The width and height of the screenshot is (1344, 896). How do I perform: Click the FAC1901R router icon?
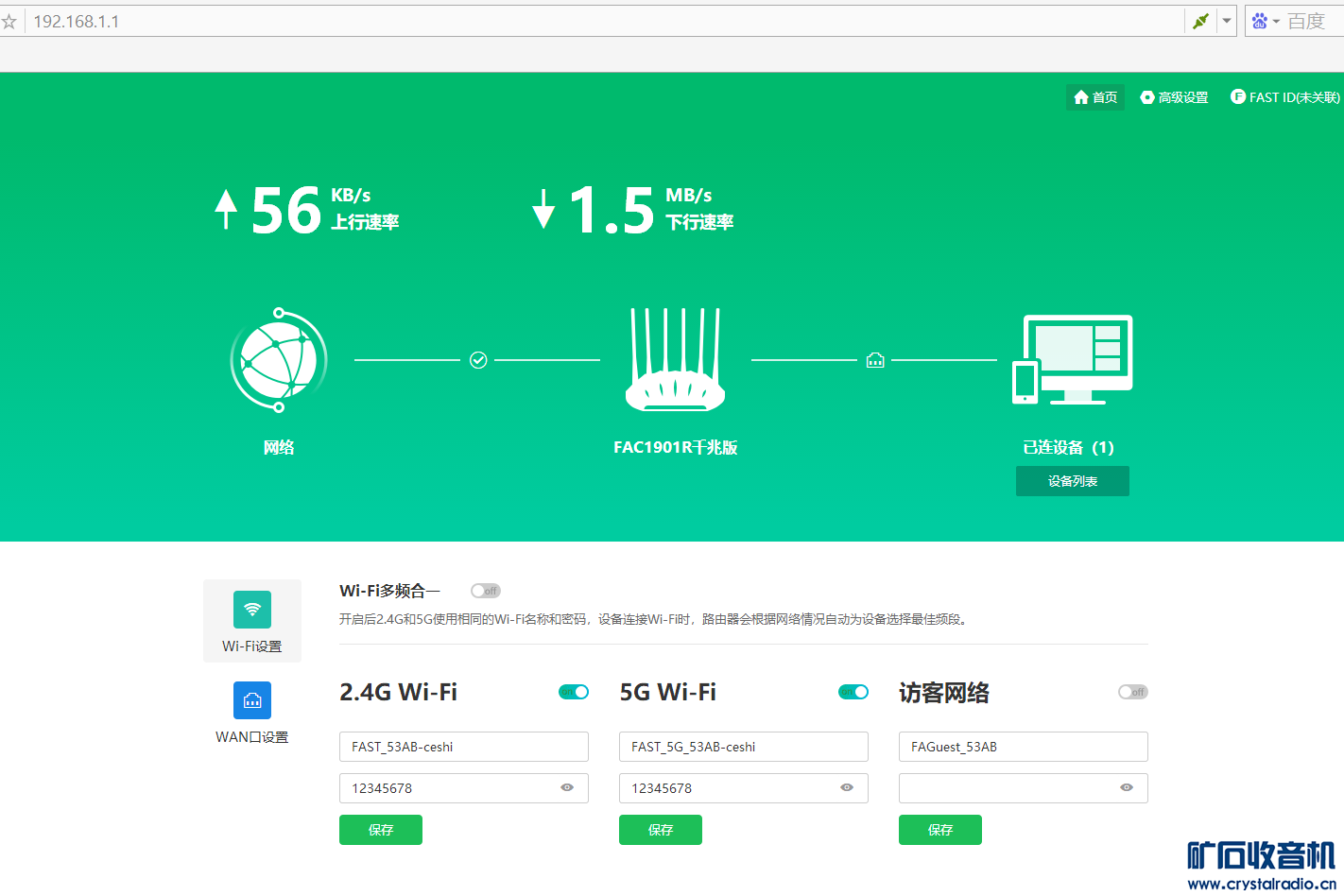pos(676,360)
